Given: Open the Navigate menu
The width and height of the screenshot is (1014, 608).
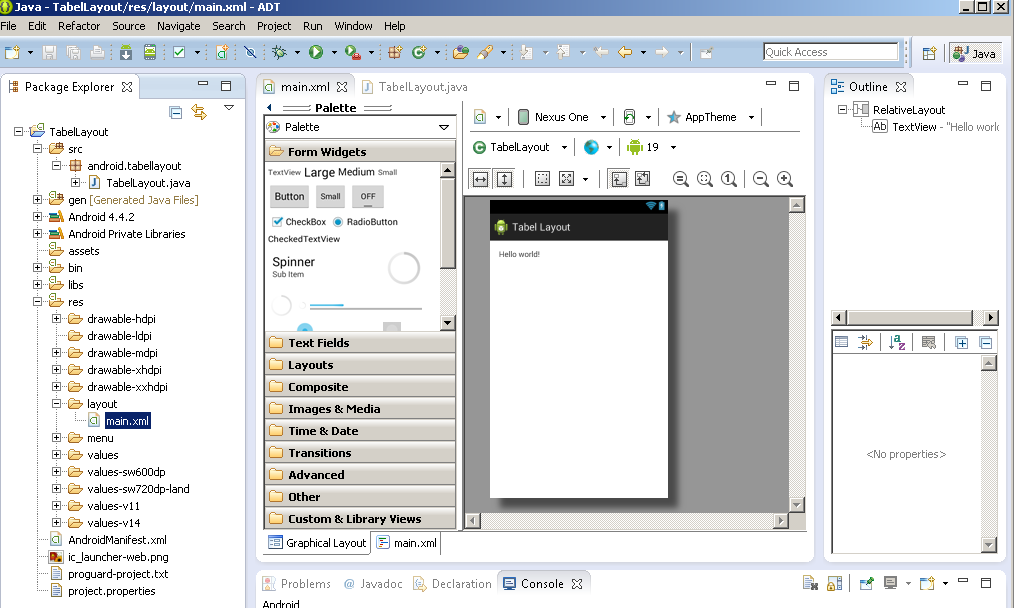Looking at the screenshot, I should (178, 26).
